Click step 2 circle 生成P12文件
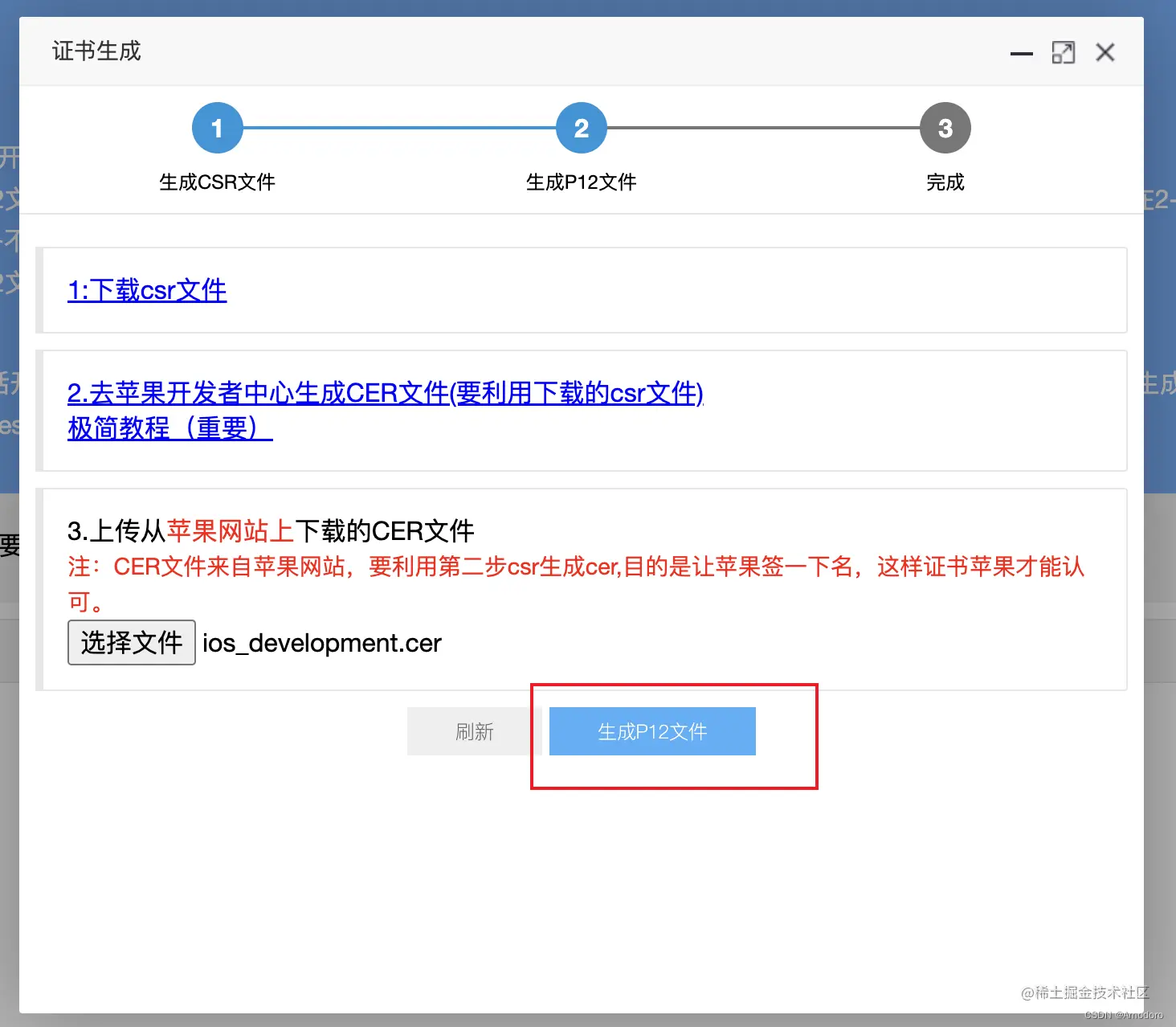1176x1027 pixels. click(582, 128)
